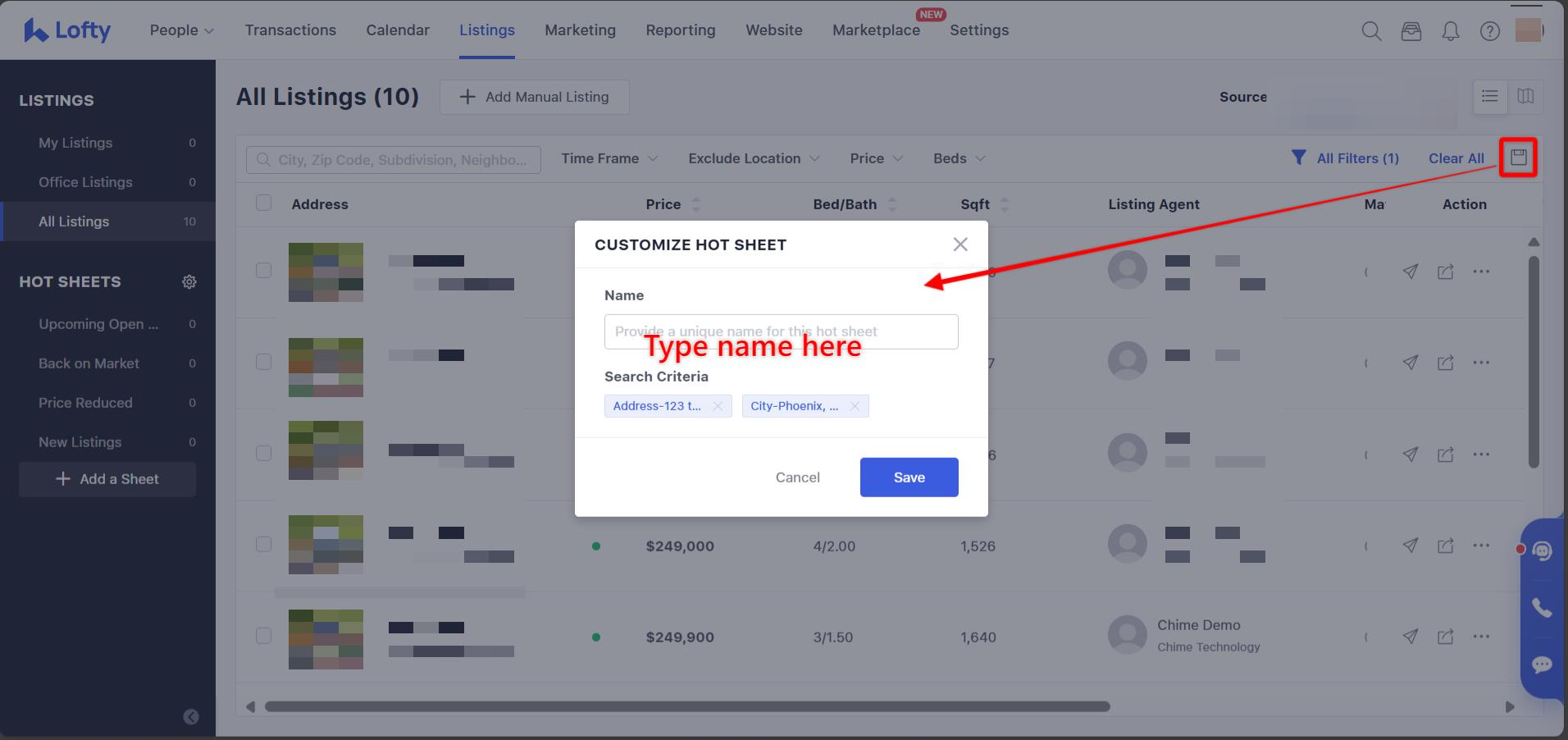Check the $249,000 listing row checkbox
Image resolution: width=1568 pixels, height=740 pixels.
click(x=263, y=545)
